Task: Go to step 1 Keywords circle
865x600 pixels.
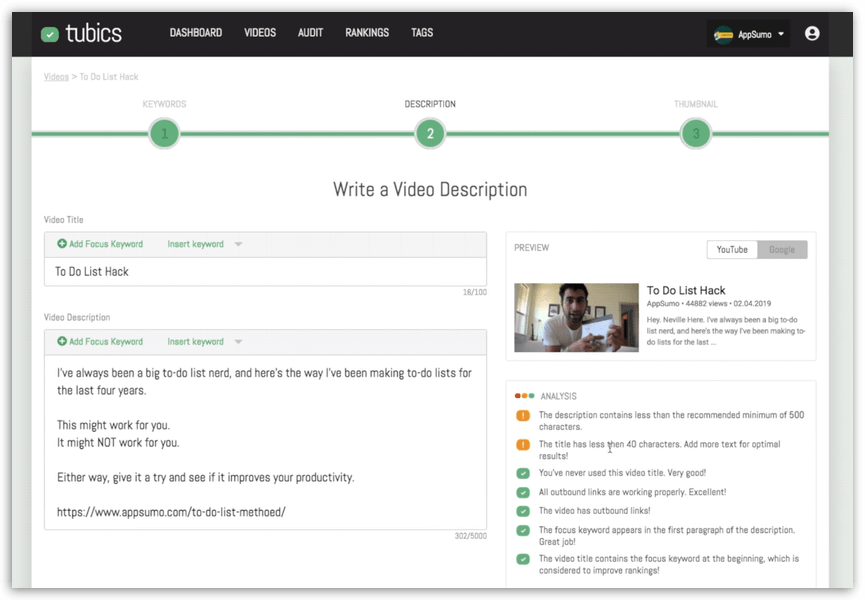Action: pyautogui.click(x=164, y=133)
